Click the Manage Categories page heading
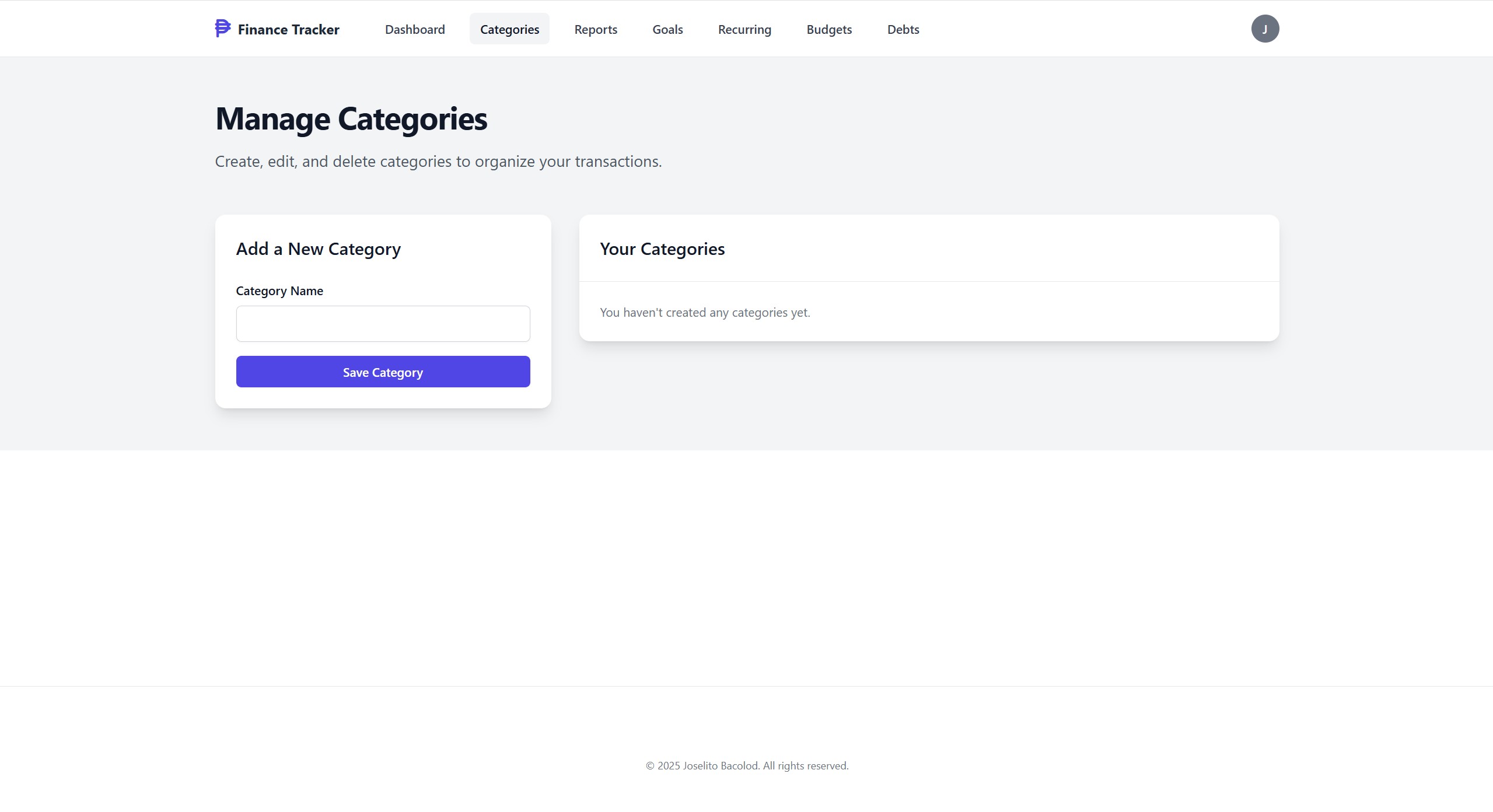Image resolution: width=1493 pixels, height=812 pixels. point(351,119)
